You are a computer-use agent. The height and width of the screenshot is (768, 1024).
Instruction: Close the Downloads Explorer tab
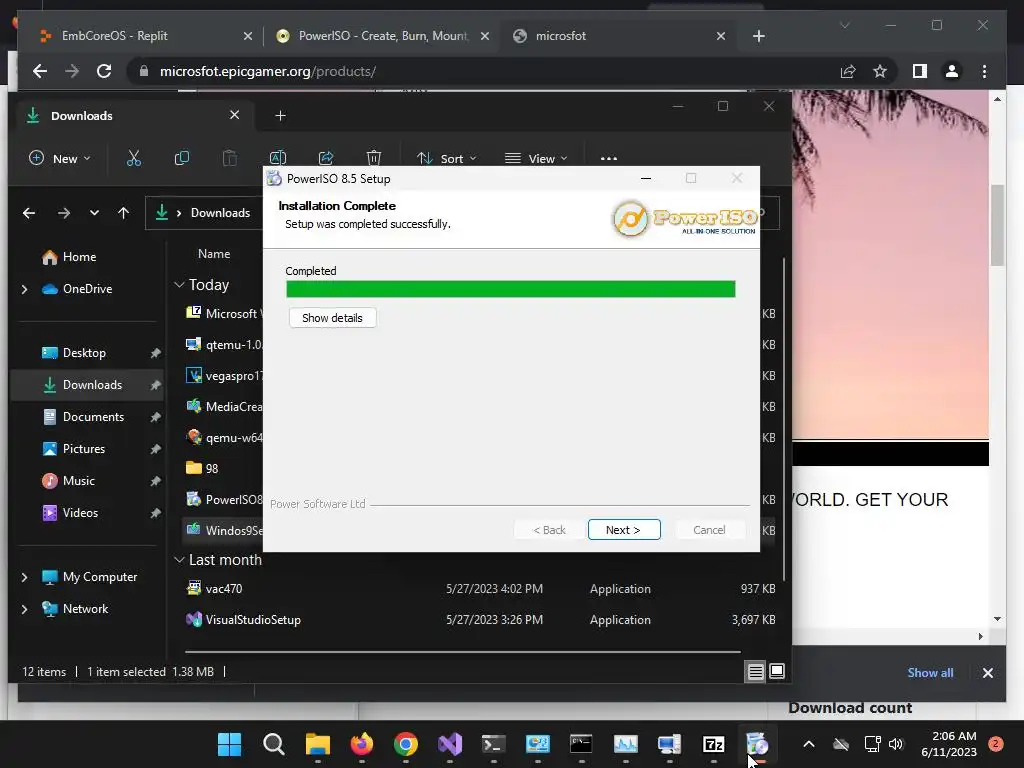coord(234,115)
